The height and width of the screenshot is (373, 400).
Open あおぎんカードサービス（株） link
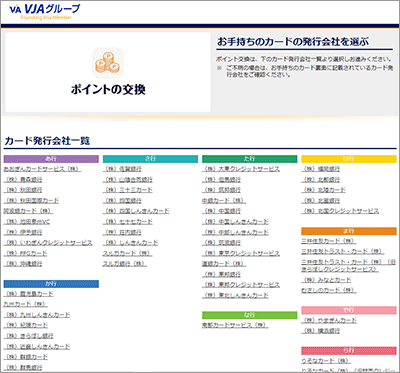click(x=42, y=169)
